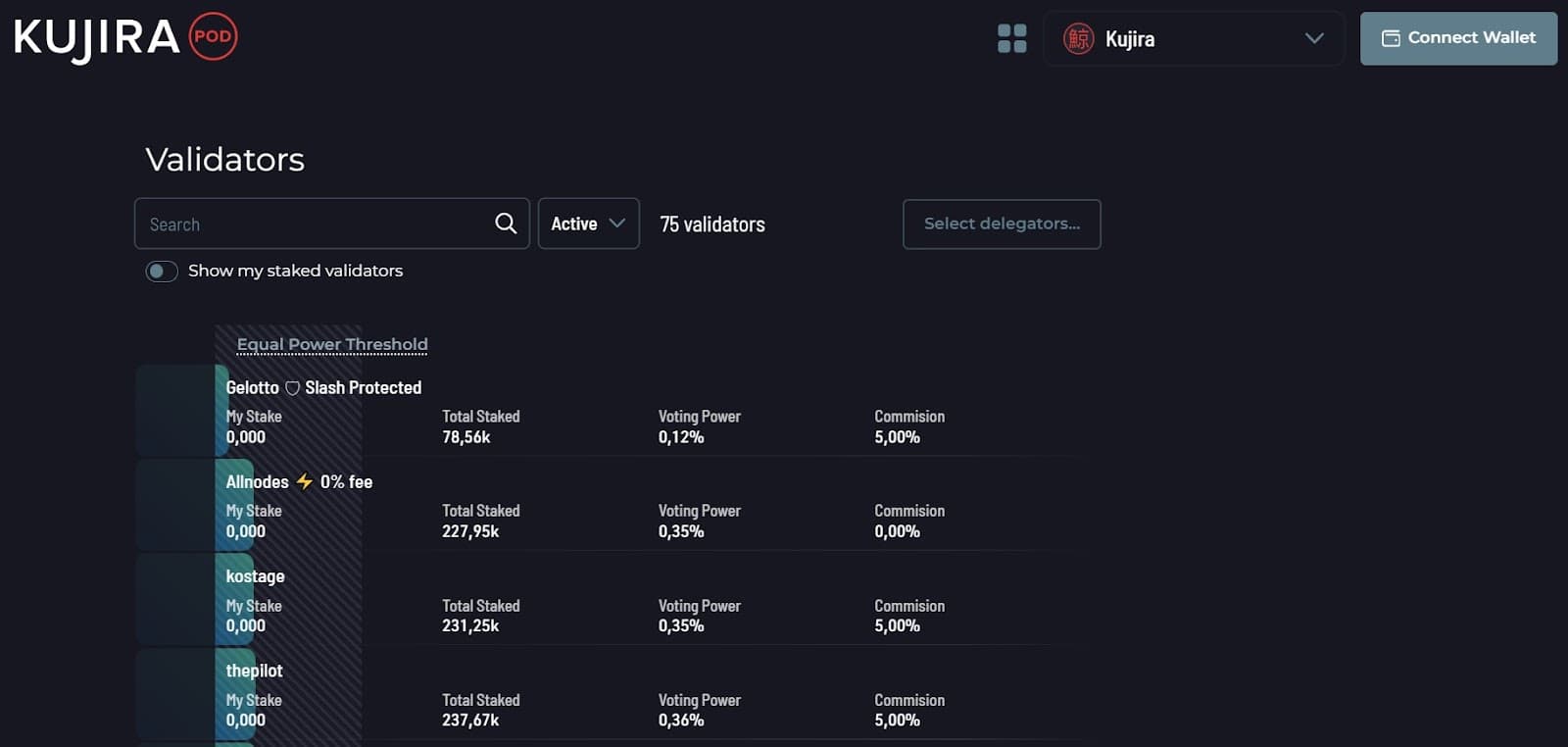Click the Equal Power Threshold link
This screenshot has height=747, width=1568.
(x=332, y=344)
